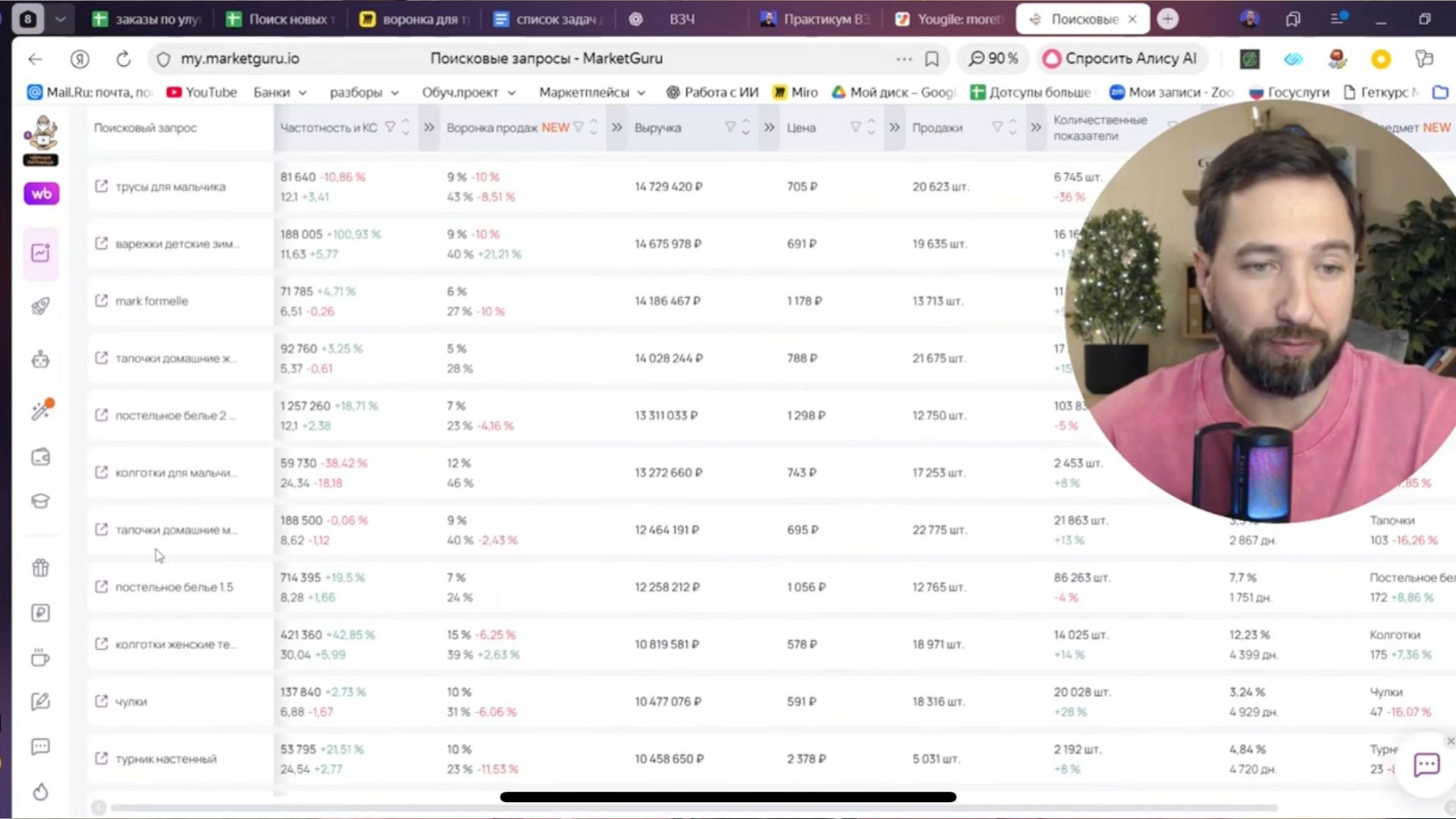This screenshot has height=819, width=1456.
Task: Click the horizontal table scrollbar
Action: (694, 808)
